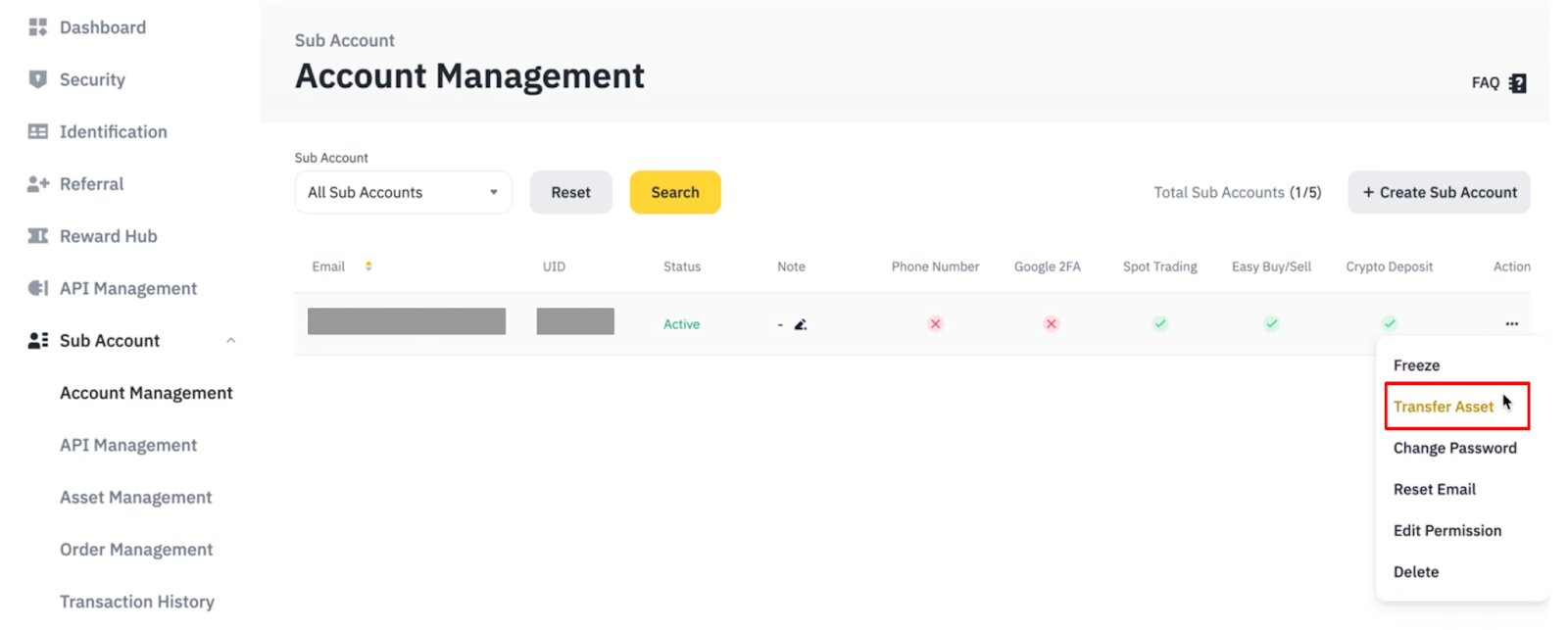
Task: Click the Reward Hub ticket icon
Action: (38, 236)
